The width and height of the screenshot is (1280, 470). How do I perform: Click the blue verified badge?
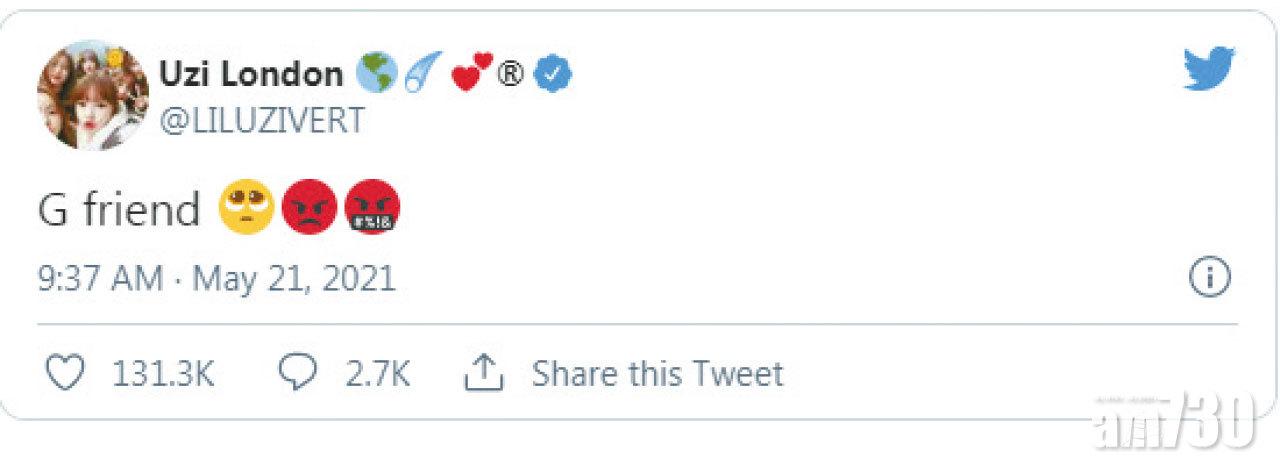click(x=552, y=73)
